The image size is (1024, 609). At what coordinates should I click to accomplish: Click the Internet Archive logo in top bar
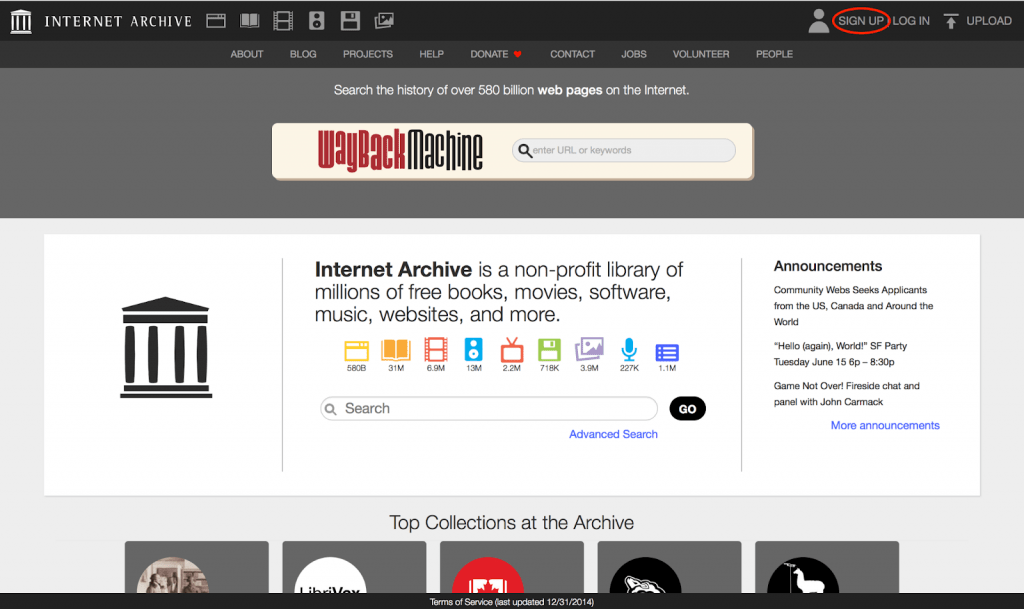coord(21,22)
